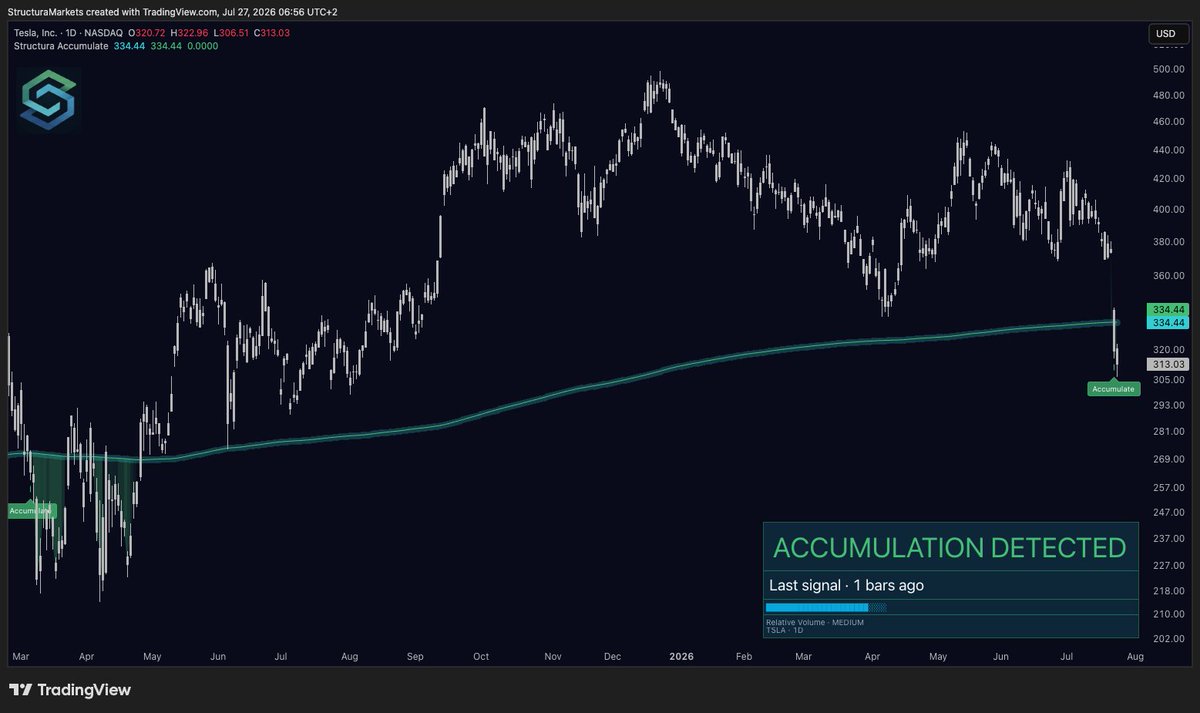Viewport: 1200px width, 713px height.
Task: Click the TradingView logo
Action: 70,690
